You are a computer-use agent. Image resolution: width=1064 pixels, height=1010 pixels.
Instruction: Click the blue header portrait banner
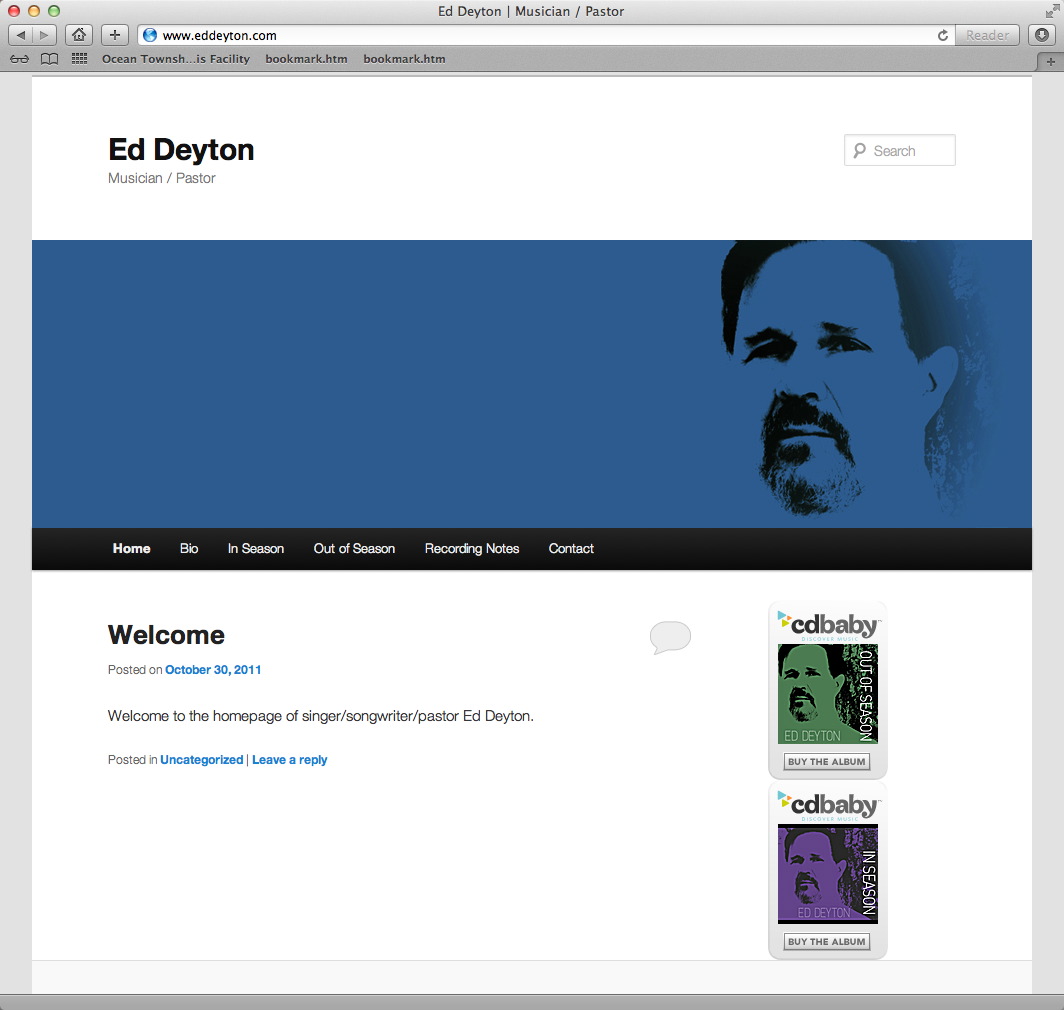click(x=532, y=384)
